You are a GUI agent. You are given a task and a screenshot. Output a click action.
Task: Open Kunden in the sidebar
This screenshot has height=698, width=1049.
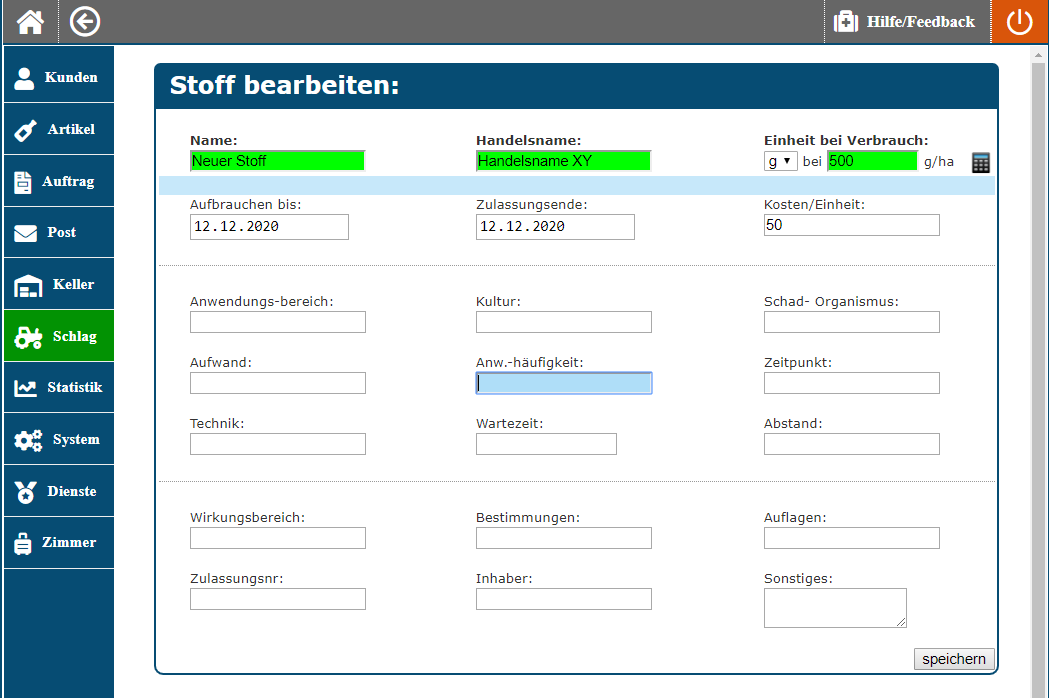[58, 77]
